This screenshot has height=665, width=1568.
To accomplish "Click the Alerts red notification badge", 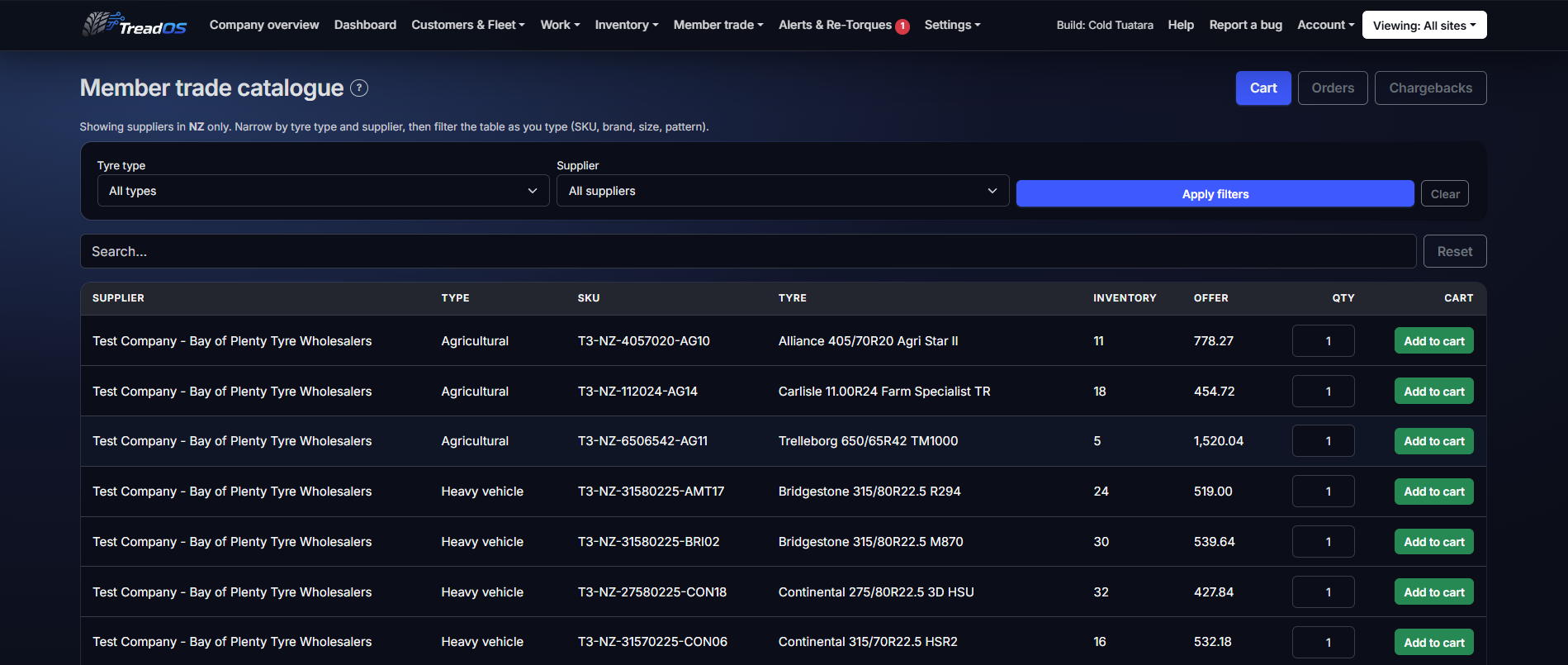I will tap(902, 26).
